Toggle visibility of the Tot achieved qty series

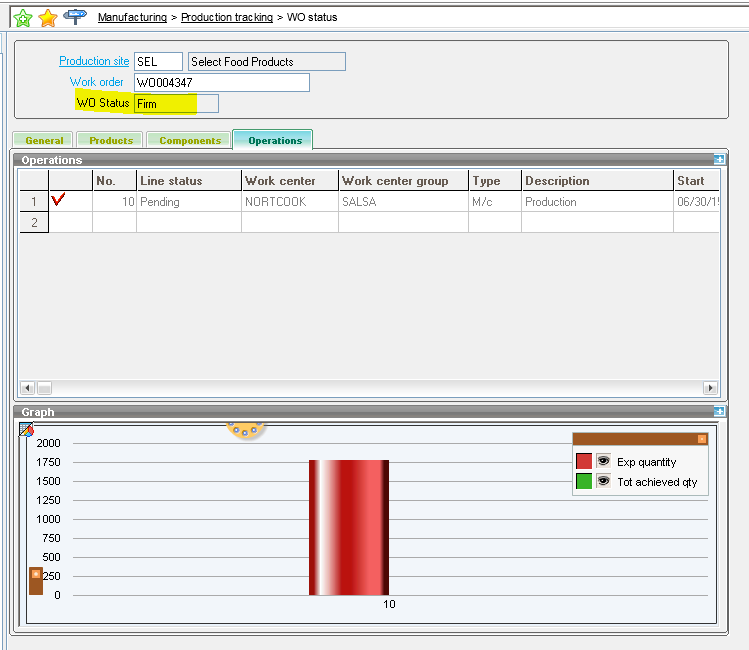(x=604, y=481)
